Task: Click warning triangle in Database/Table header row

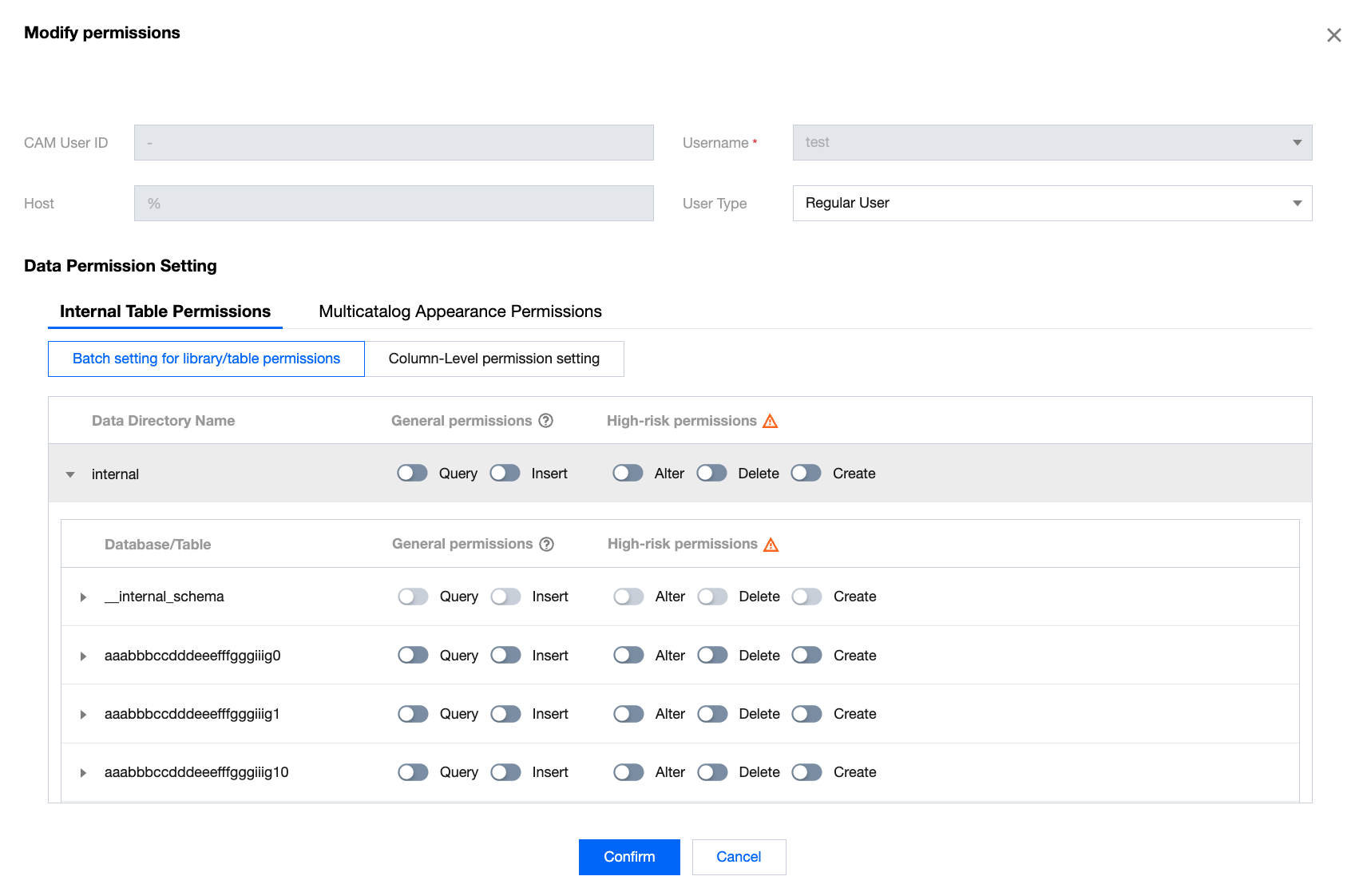Action: 771,545
